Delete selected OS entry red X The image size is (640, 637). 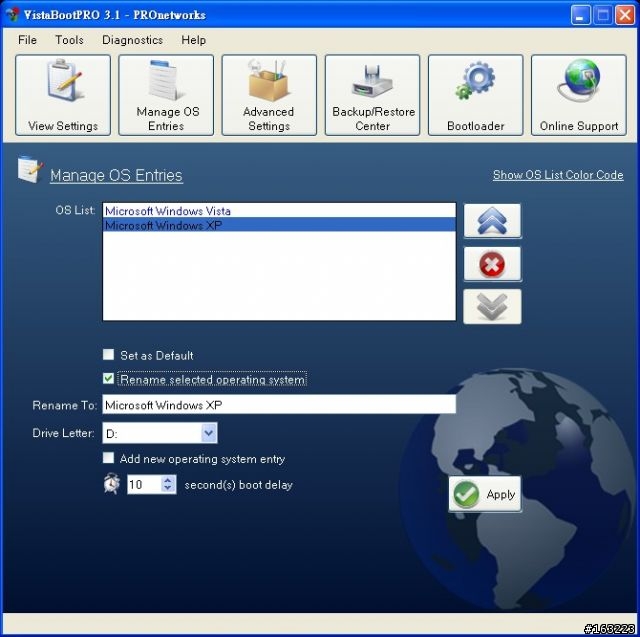point(492,264)
